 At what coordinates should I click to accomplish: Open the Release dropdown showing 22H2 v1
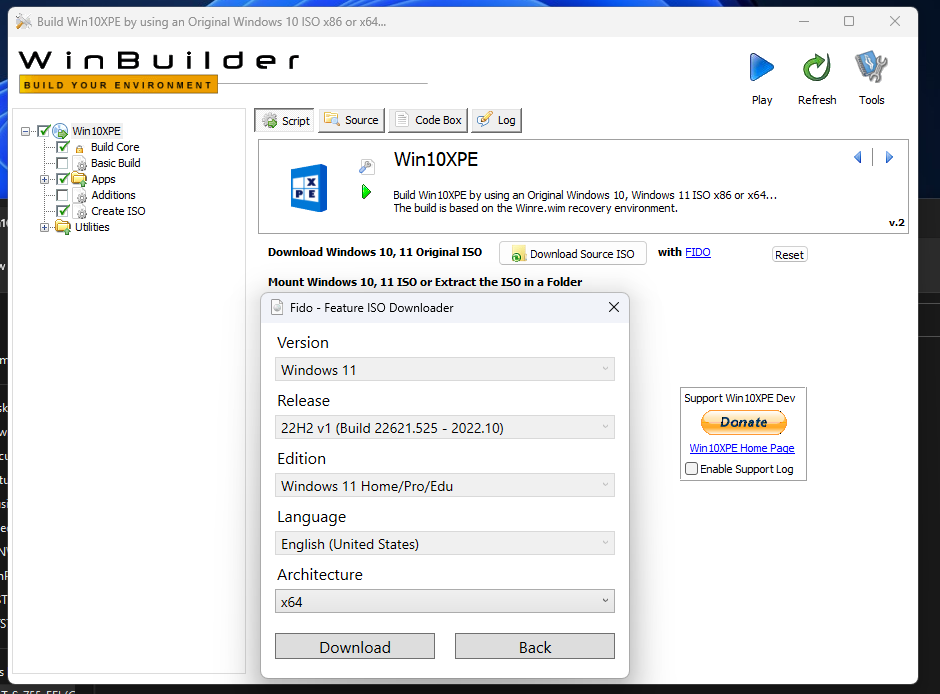[445, 427]
